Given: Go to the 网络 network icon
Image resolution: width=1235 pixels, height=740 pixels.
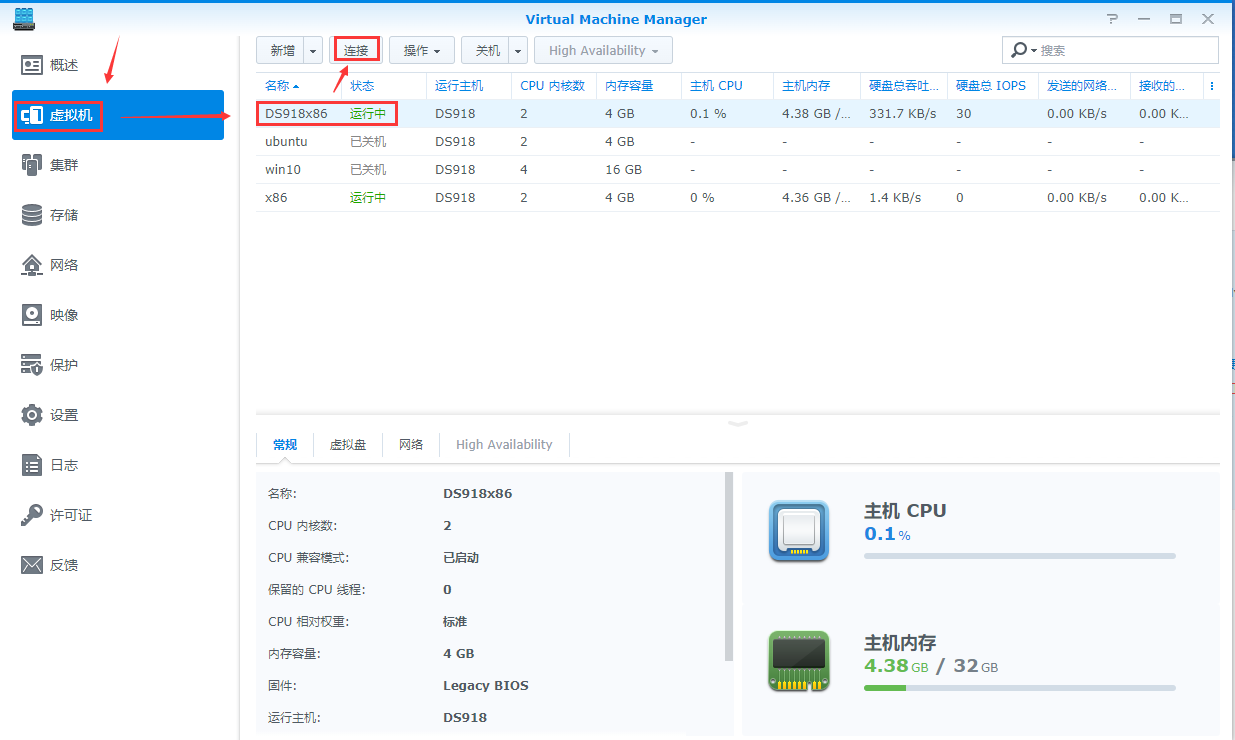Looking at the screenshot, I should [32, 265].
